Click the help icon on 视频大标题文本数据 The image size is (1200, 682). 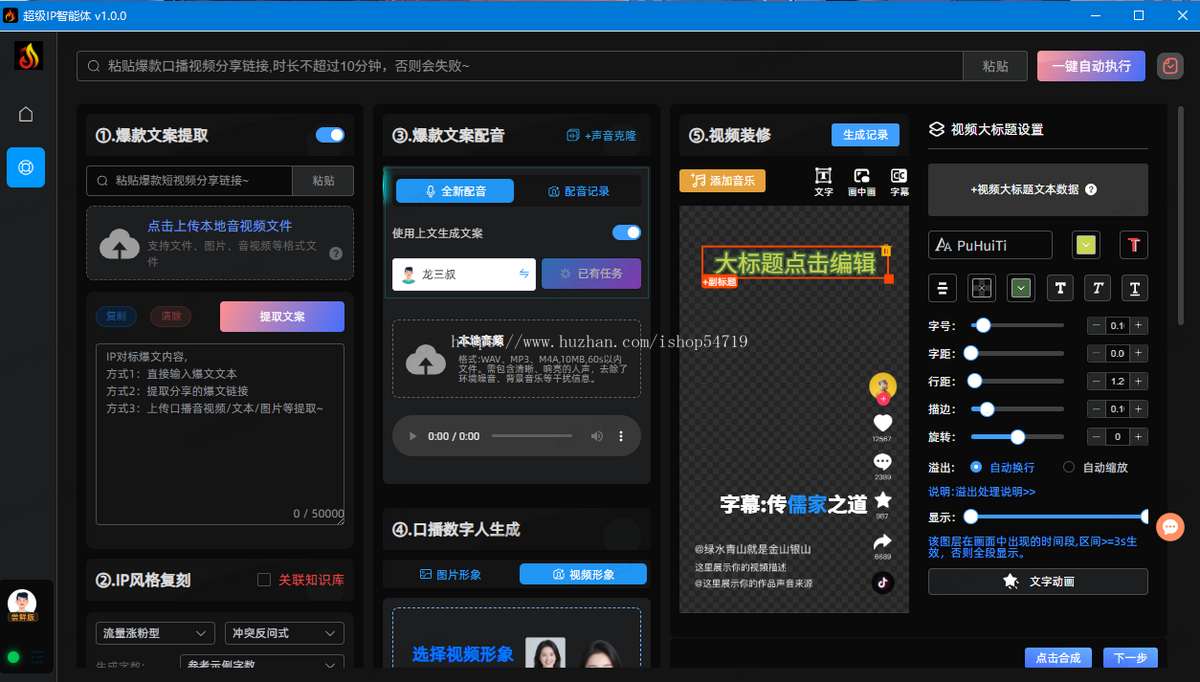[x=1091, y=189]
